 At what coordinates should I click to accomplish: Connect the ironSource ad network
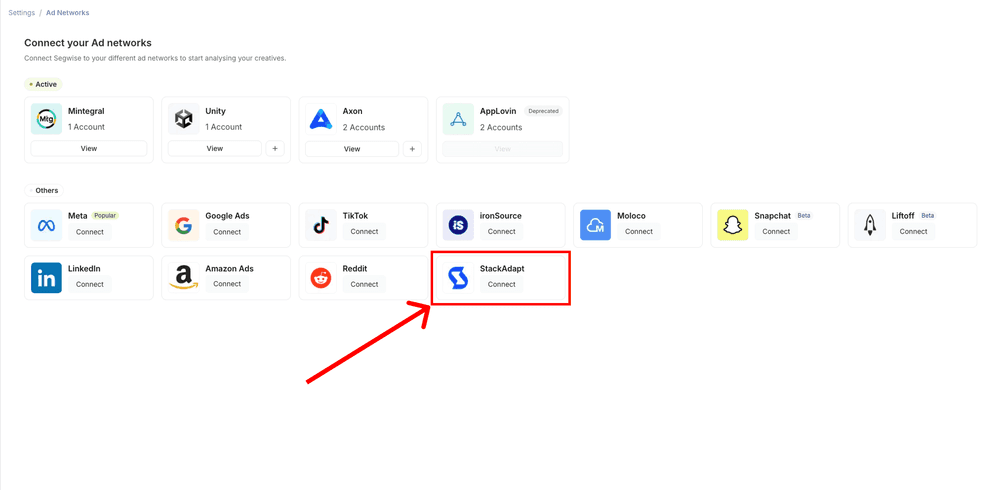[501, 232]
